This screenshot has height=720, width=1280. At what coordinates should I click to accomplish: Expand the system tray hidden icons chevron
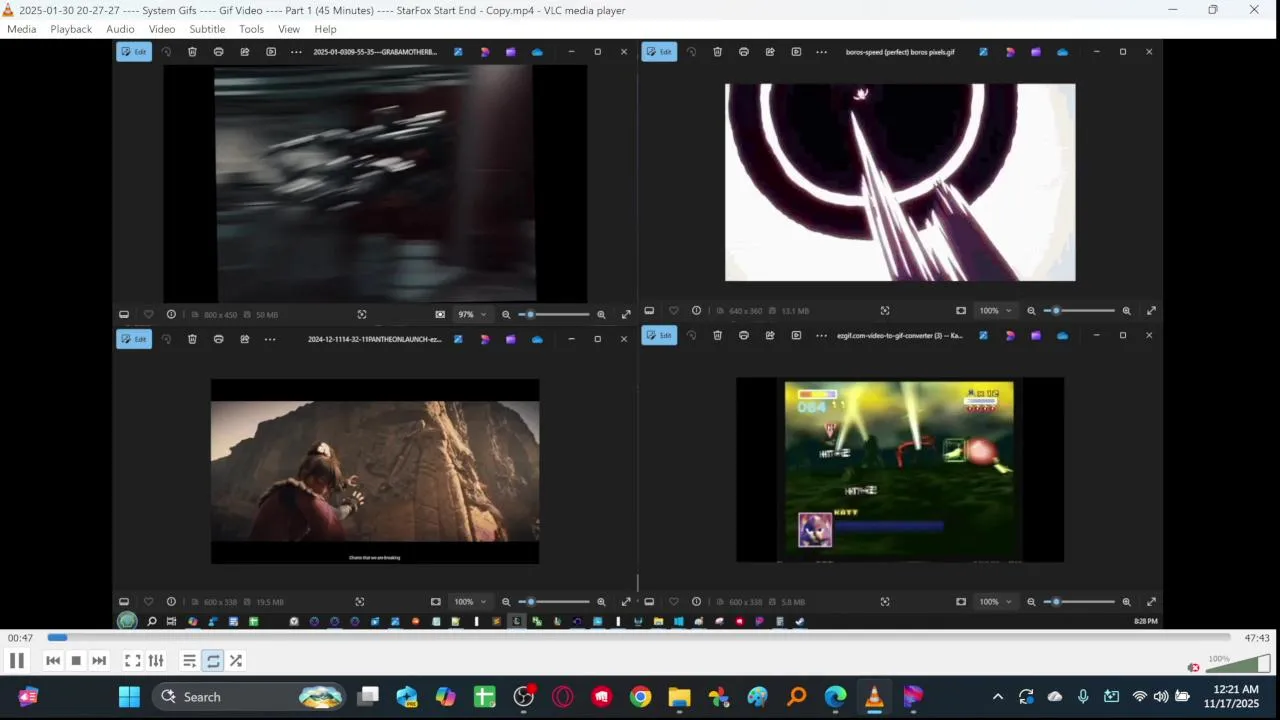pyautogui.click(x=997, y=697)
